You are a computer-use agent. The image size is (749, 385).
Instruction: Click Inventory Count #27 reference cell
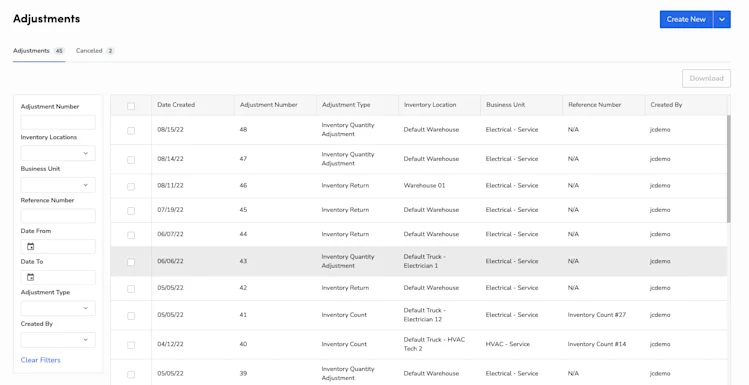coord(597,315)
